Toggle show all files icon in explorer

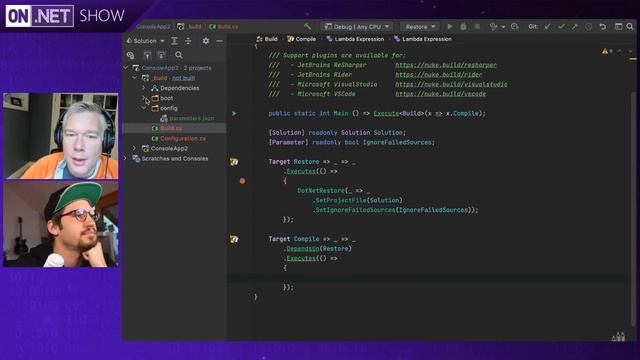tap(131, 55)
